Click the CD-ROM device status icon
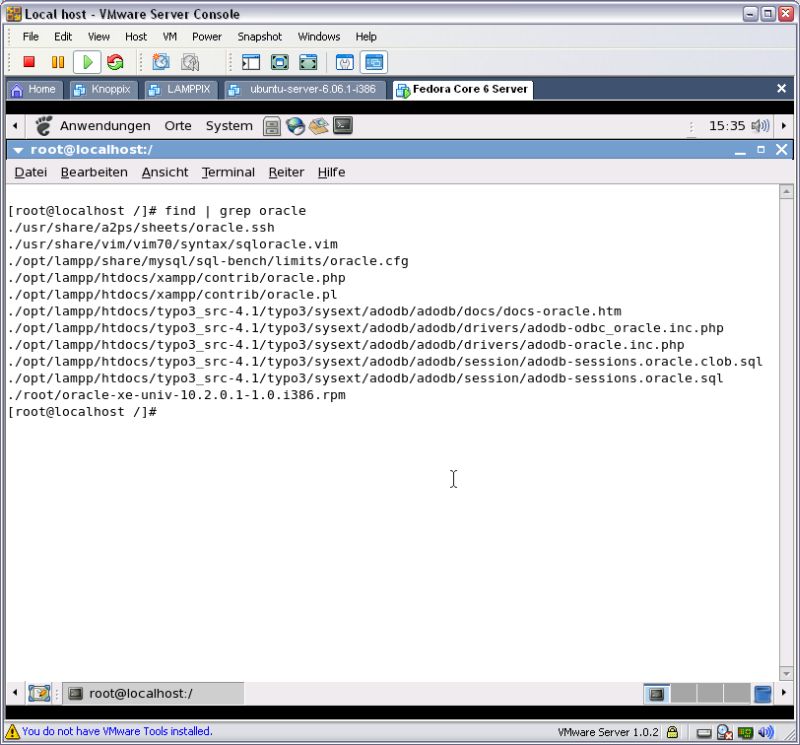Image resolution: width=800 pixels, height=745 pixels. [724, 732]
